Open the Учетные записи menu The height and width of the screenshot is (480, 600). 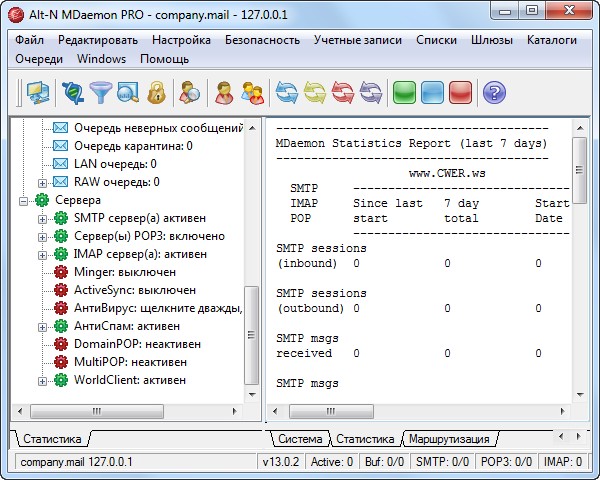(x=357, y=40)
